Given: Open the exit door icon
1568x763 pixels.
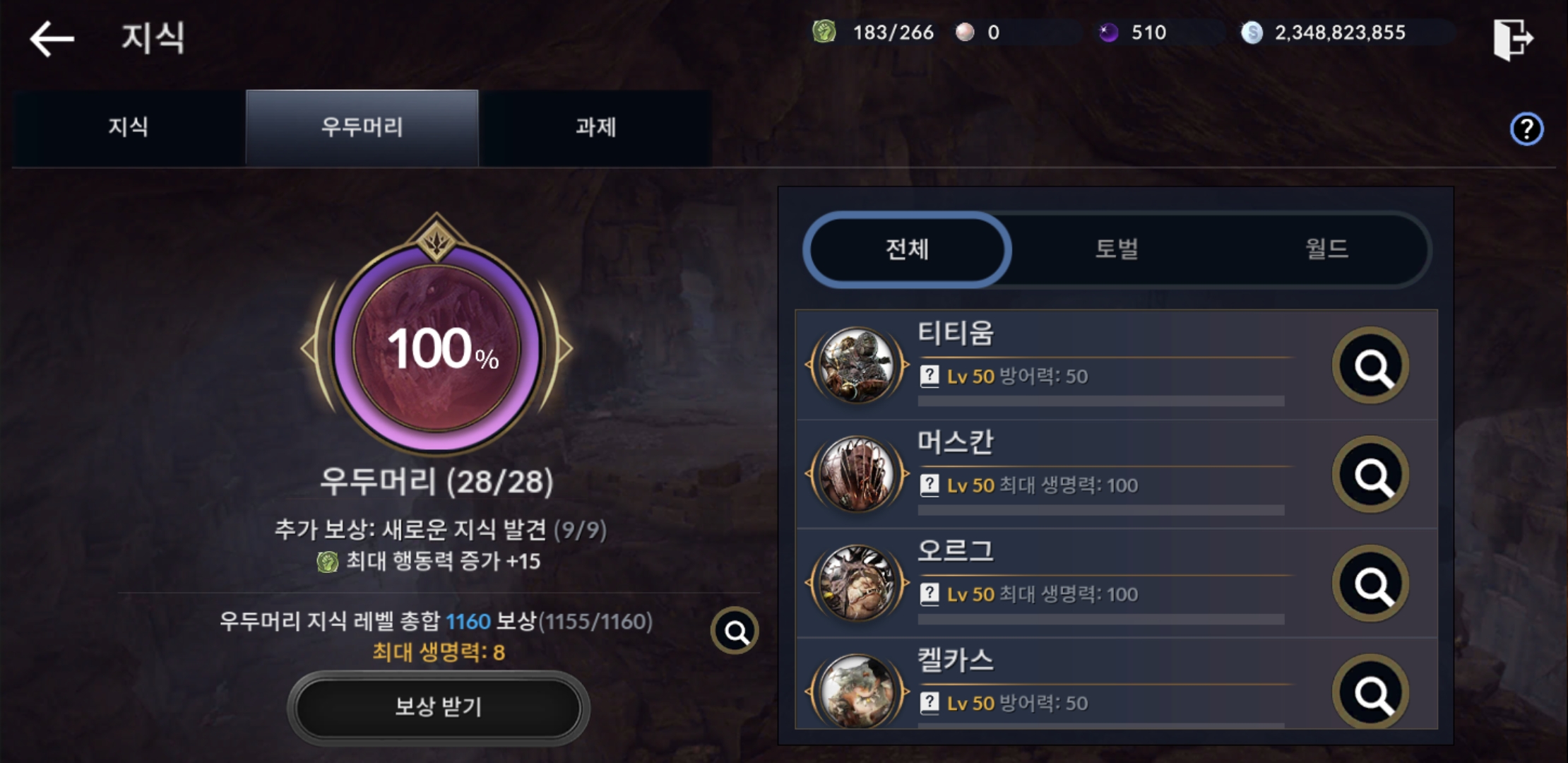Looking at the screenshot, I should click(x=1512, y=39).
